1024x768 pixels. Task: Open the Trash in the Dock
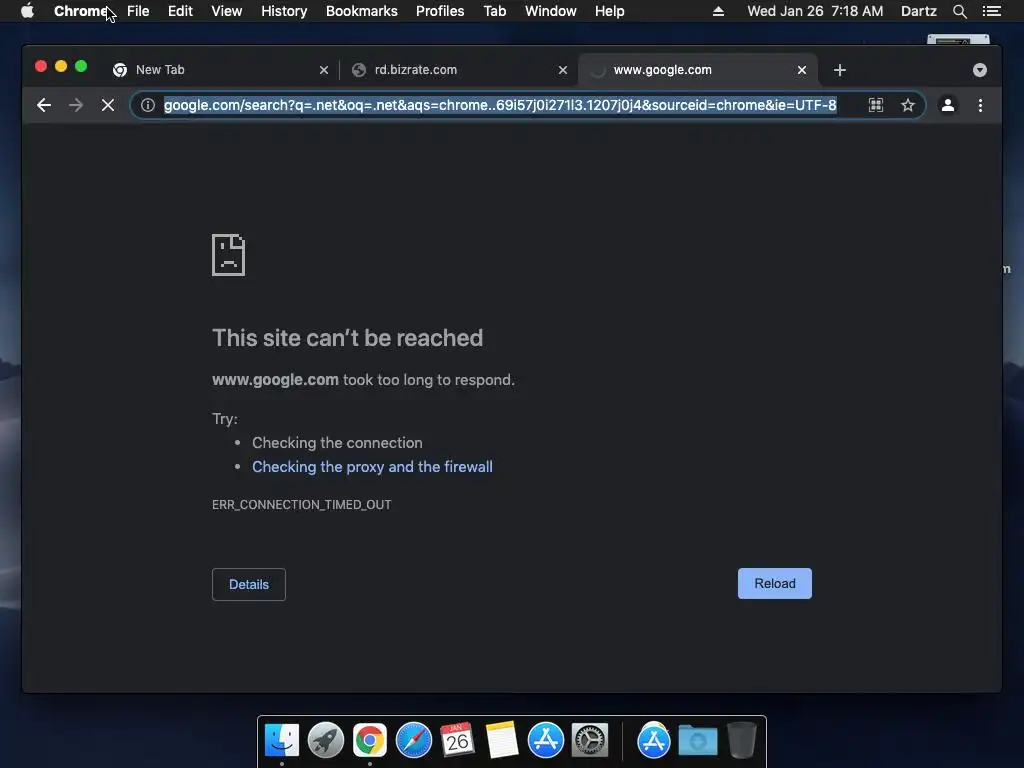coord(742,740)
